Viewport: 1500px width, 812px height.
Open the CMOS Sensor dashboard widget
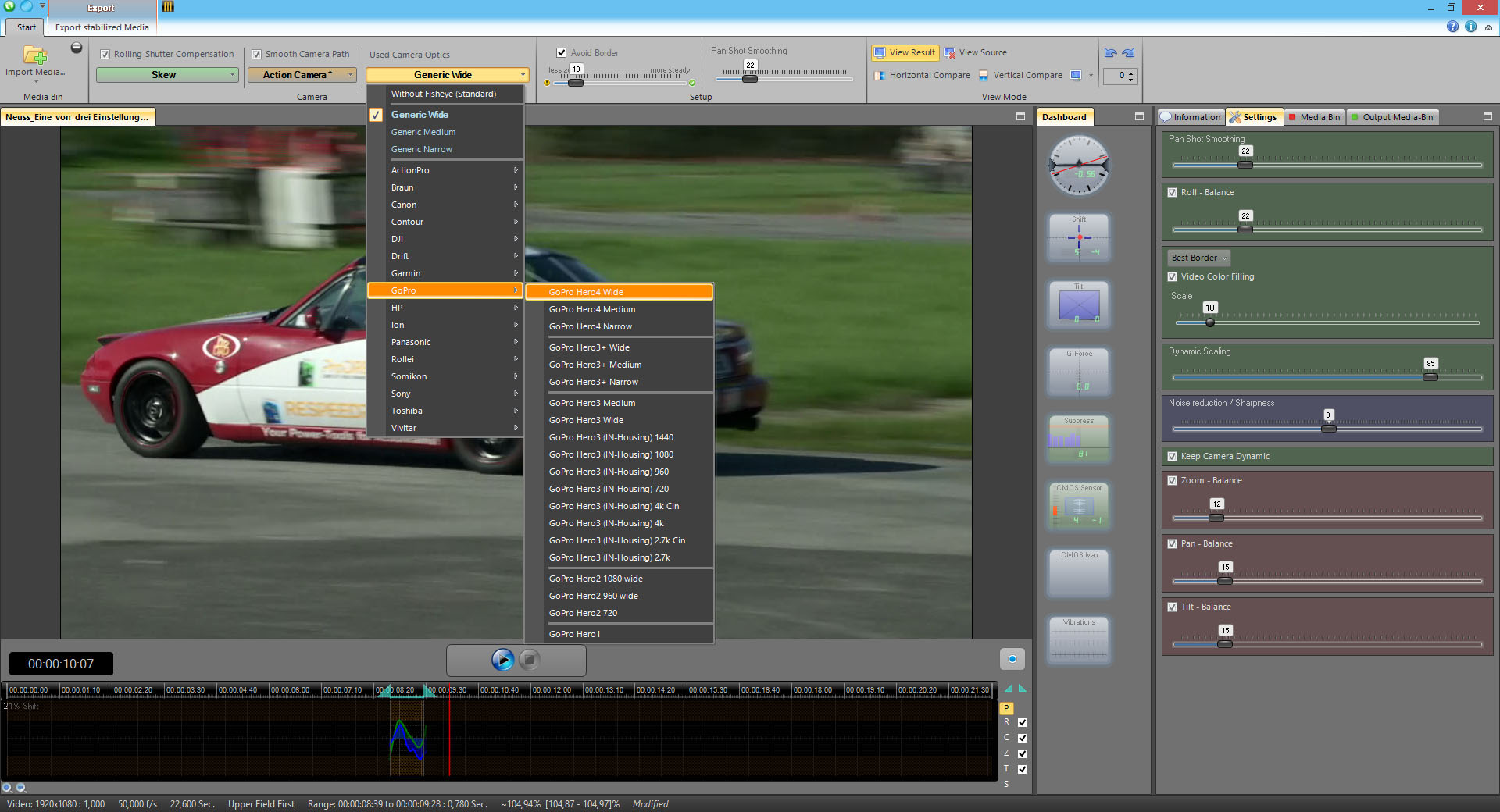pyautogui.click(x=1079, y=506)
